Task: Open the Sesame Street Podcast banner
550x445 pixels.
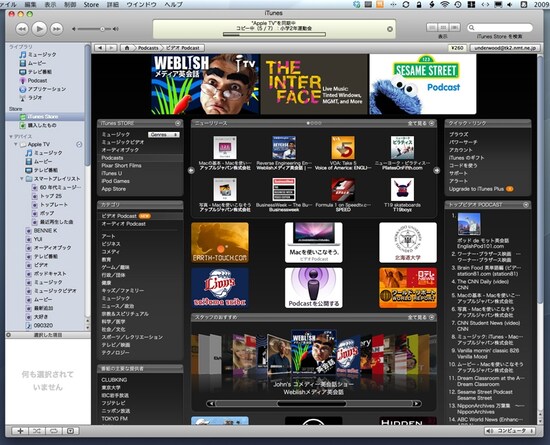Action: 423,84
